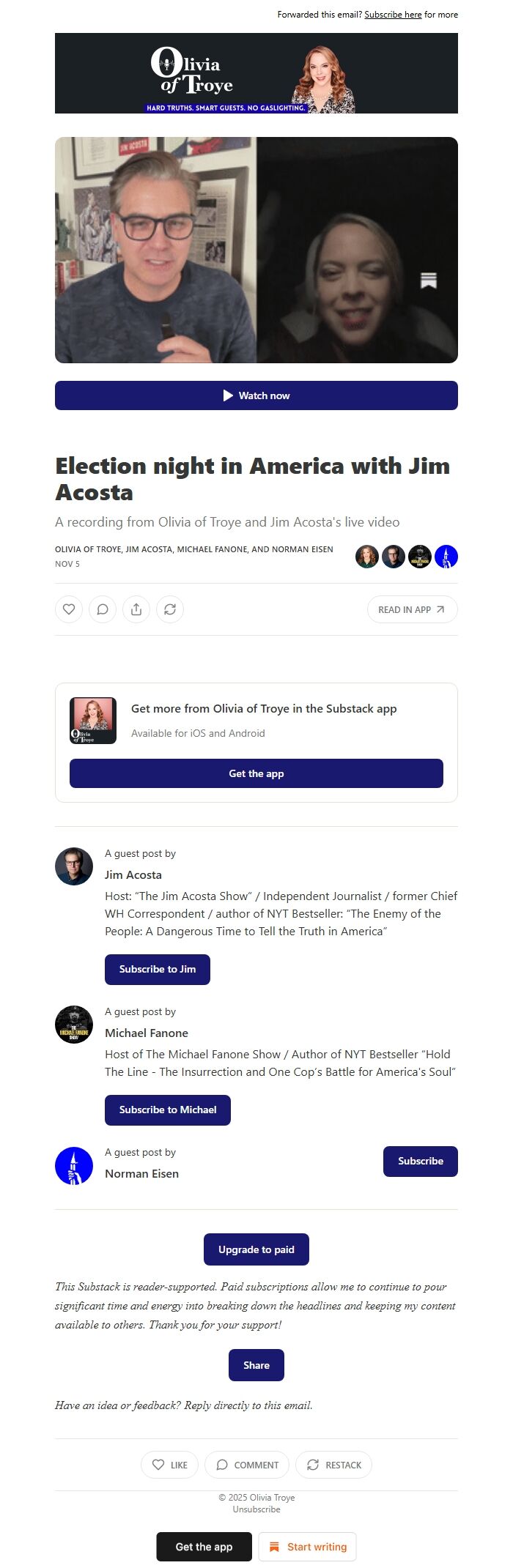Open comments via the speech bubble icon
Viewport: 513px width, 1568px height.
(103, 609)
